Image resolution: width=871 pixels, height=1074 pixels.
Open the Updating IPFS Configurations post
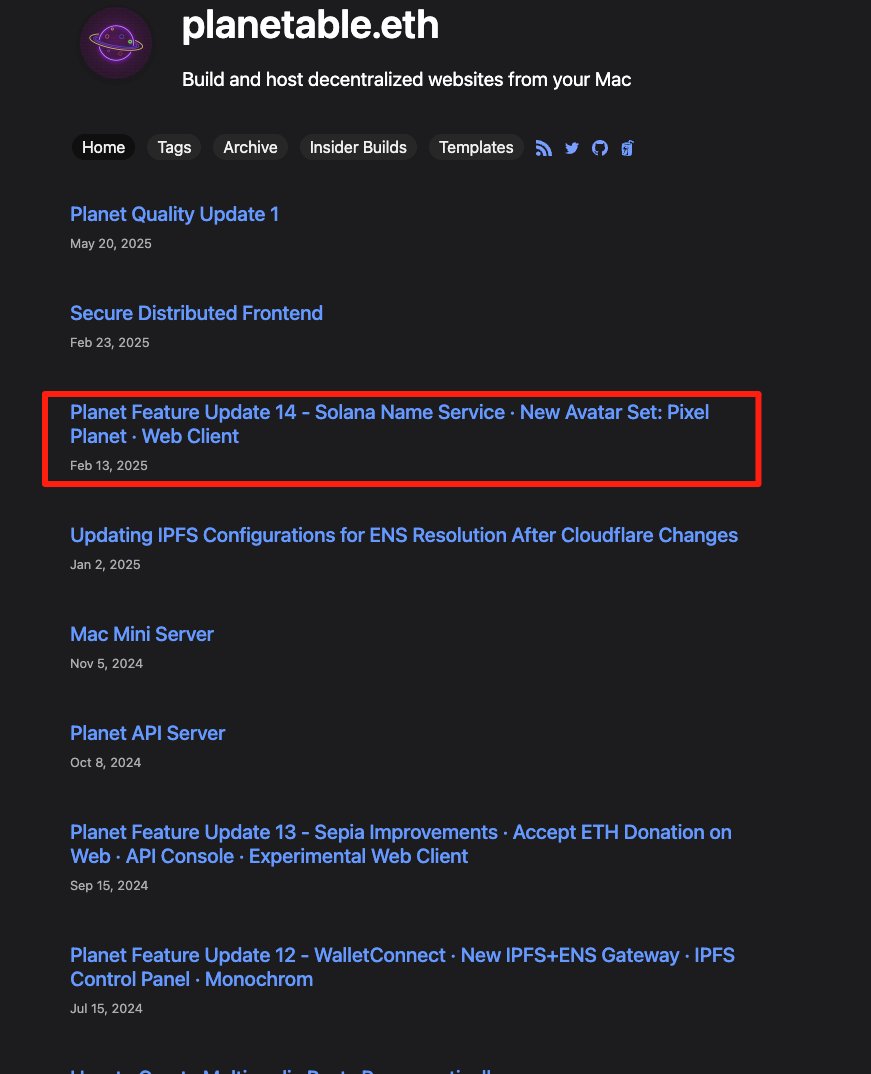coord(404,535)
